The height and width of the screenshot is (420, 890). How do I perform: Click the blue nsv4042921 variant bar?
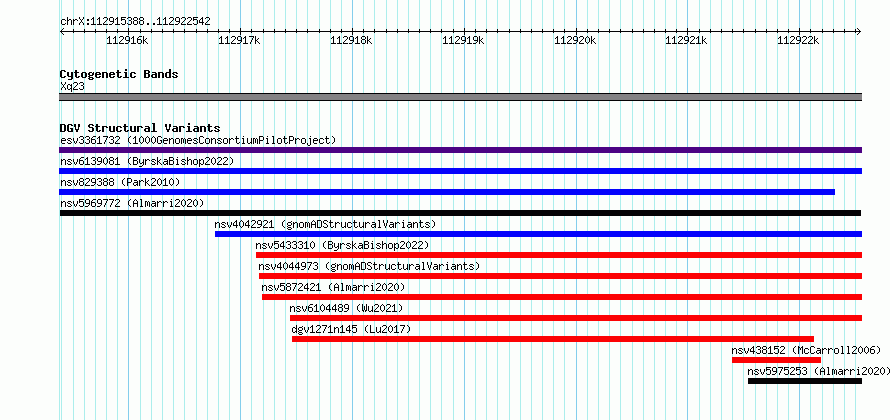[x=538, y=234]
